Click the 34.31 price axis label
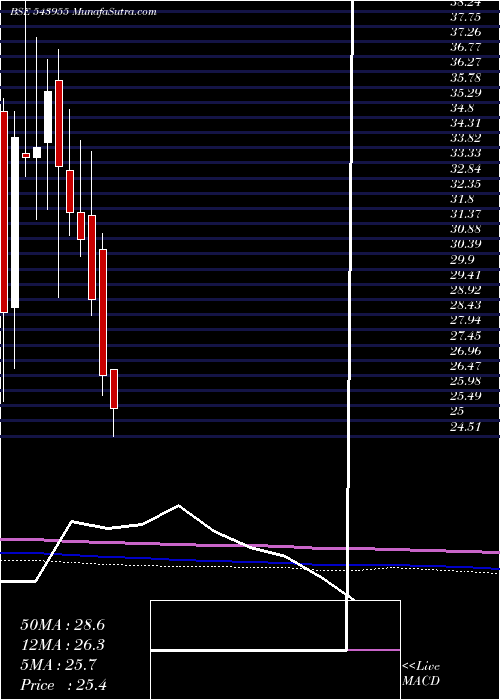 [465, 124]
